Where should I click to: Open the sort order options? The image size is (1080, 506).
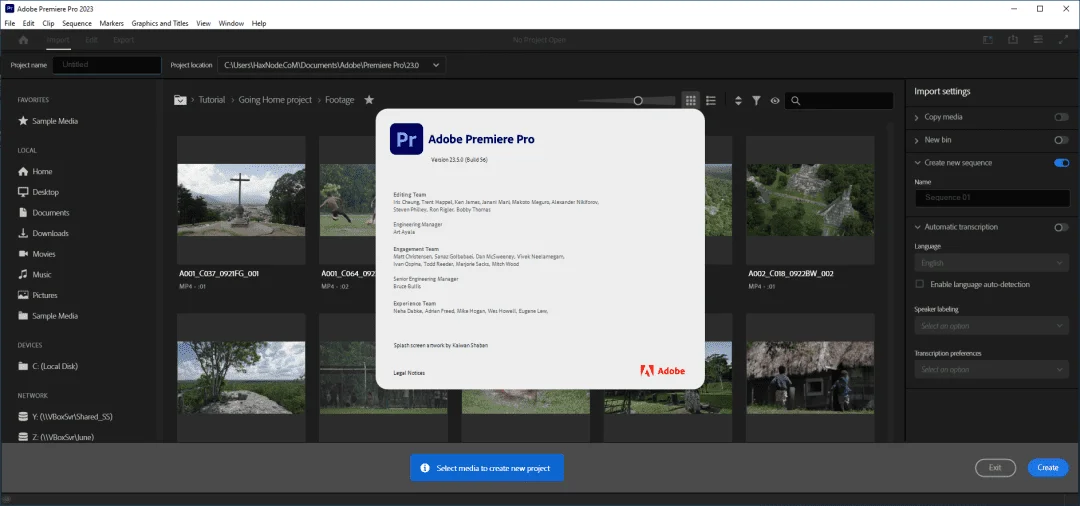[x=738, y=101]
